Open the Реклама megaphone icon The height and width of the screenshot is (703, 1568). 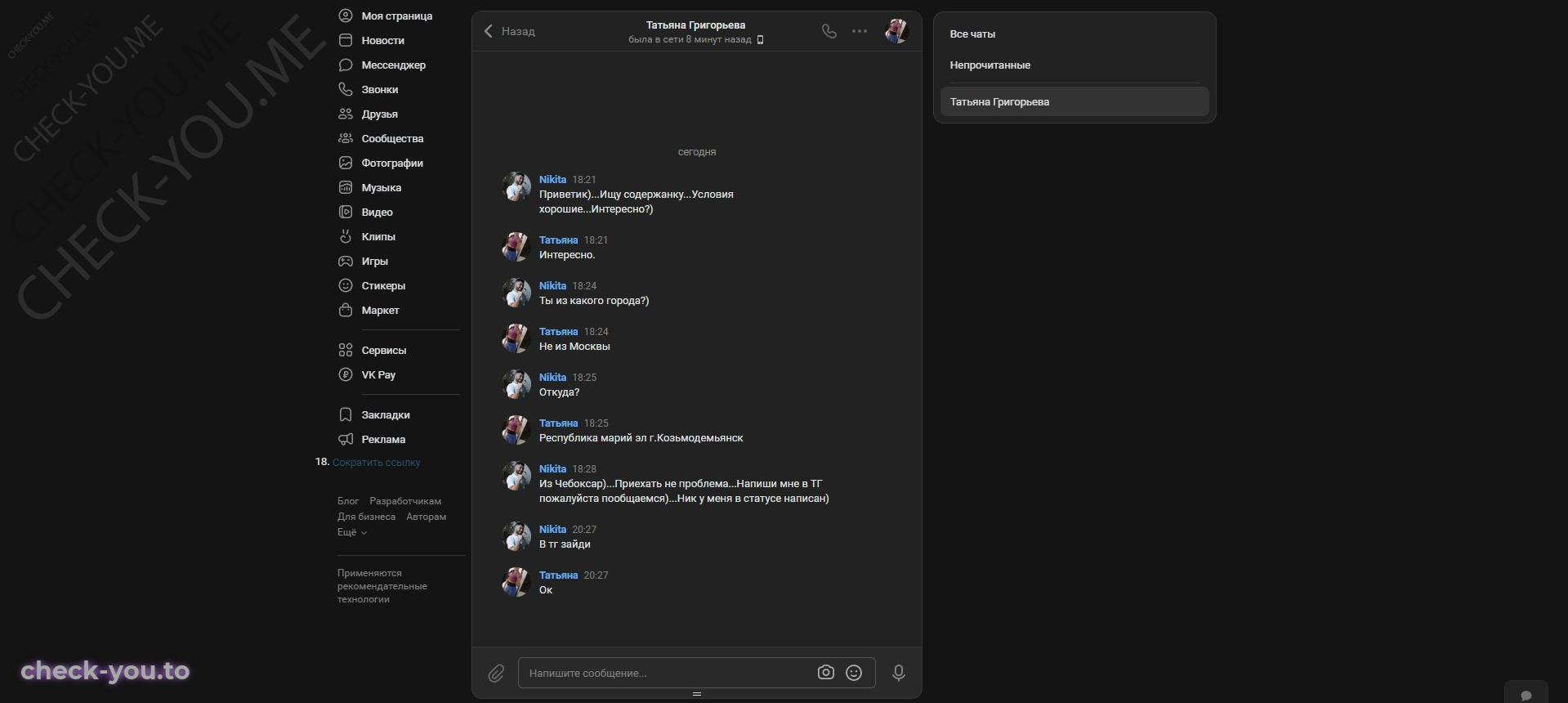pyautogui.click(x=346, y=439)
